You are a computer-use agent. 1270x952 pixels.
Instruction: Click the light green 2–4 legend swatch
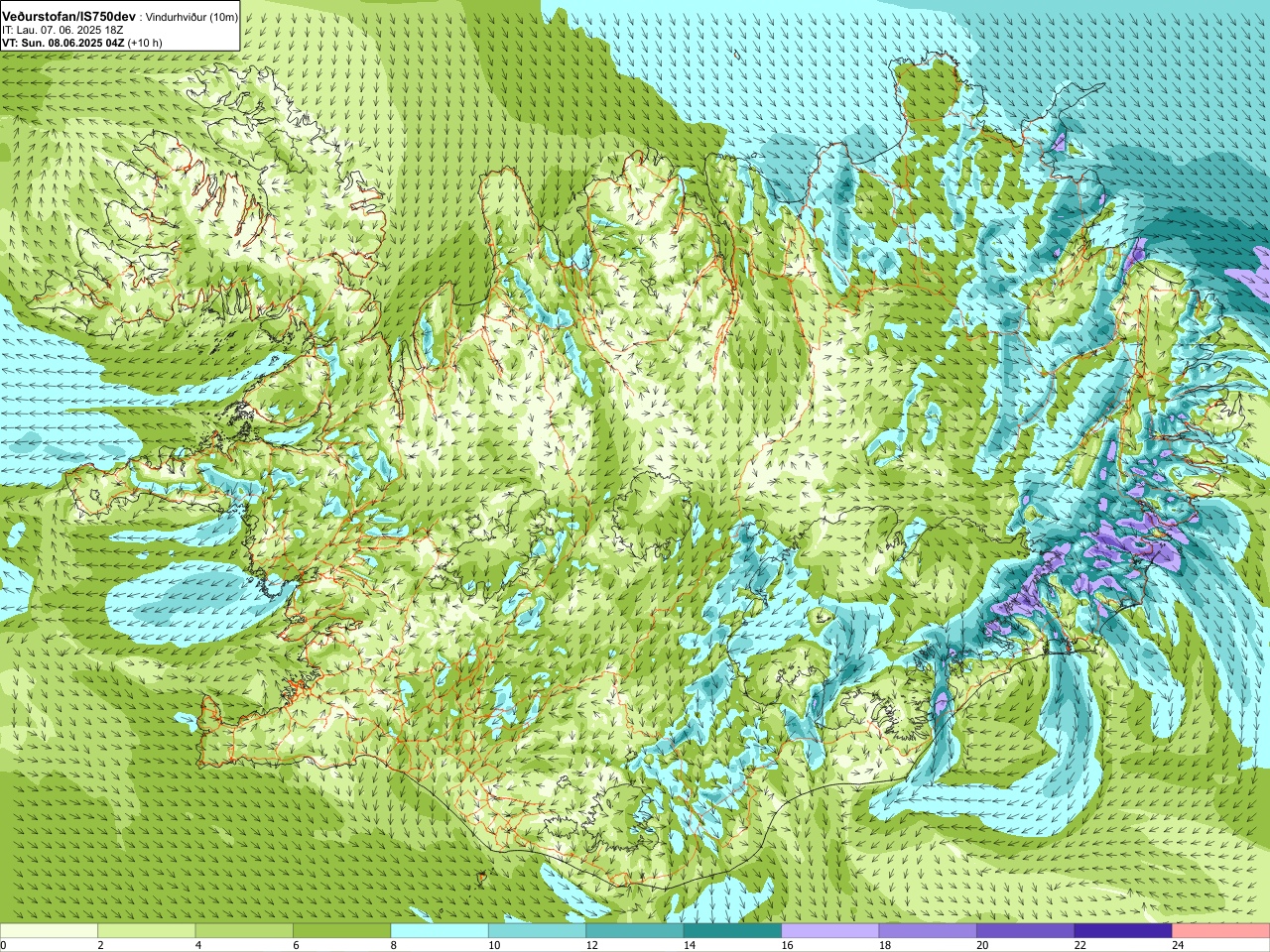[x=147, y=931]
